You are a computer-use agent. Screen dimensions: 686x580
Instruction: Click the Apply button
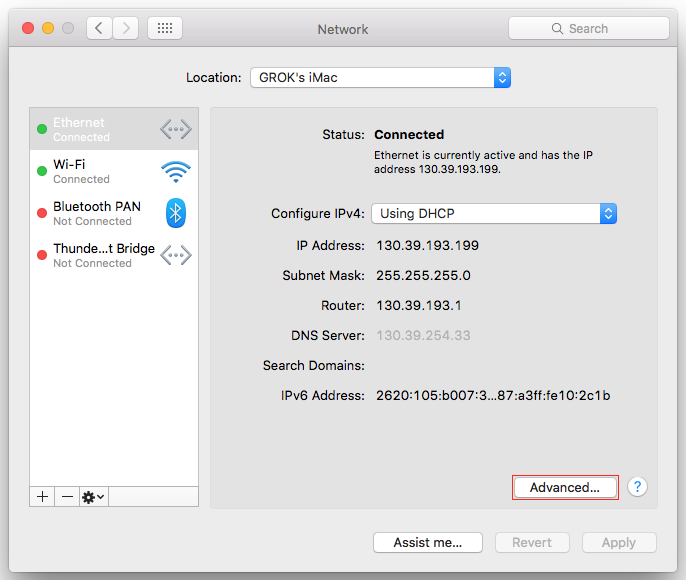tap(619, 542)
